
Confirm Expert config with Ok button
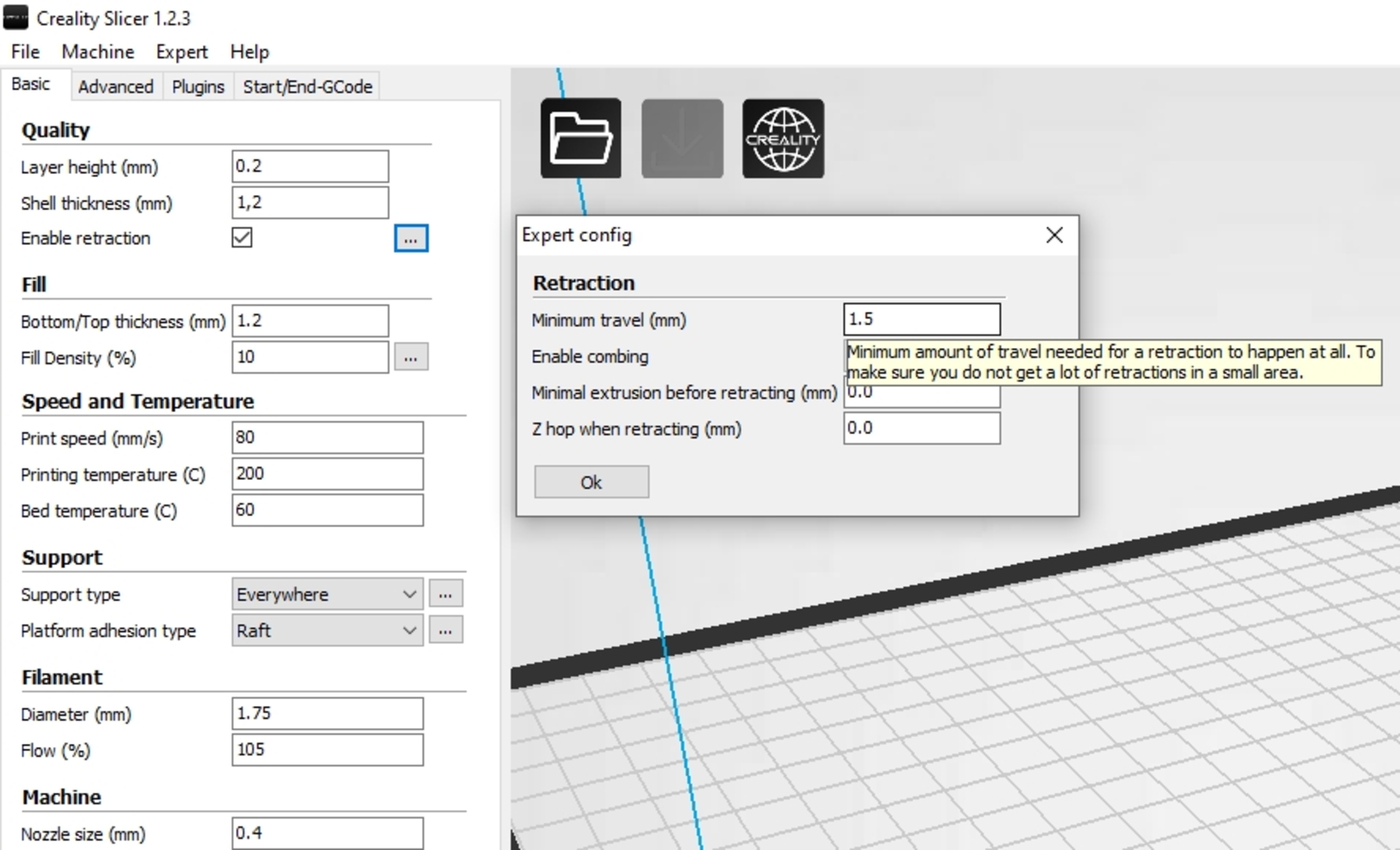click(x=592, y=482)
